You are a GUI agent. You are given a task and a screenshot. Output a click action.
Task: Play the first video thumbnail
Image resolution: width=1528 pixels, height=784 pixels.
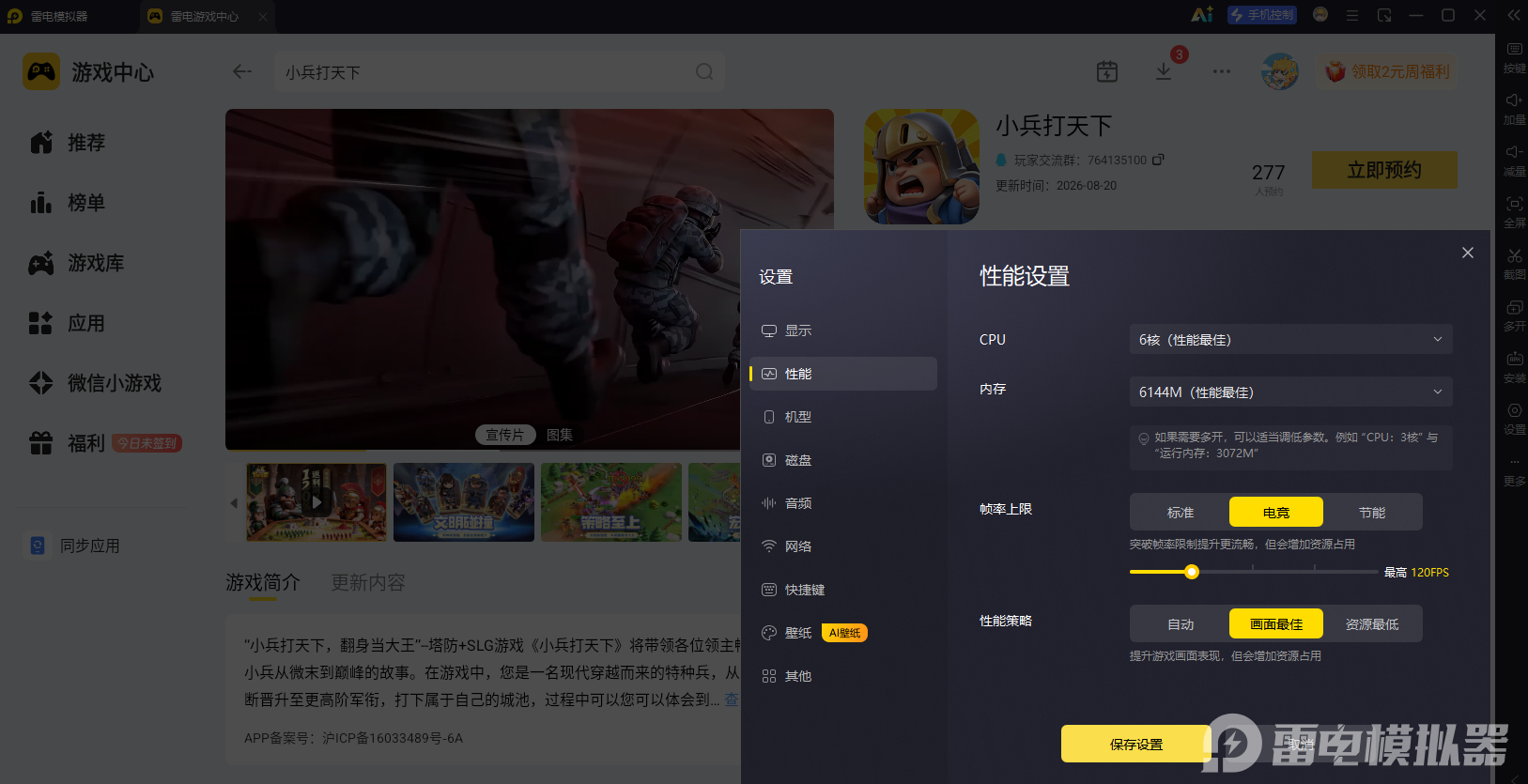316,502
